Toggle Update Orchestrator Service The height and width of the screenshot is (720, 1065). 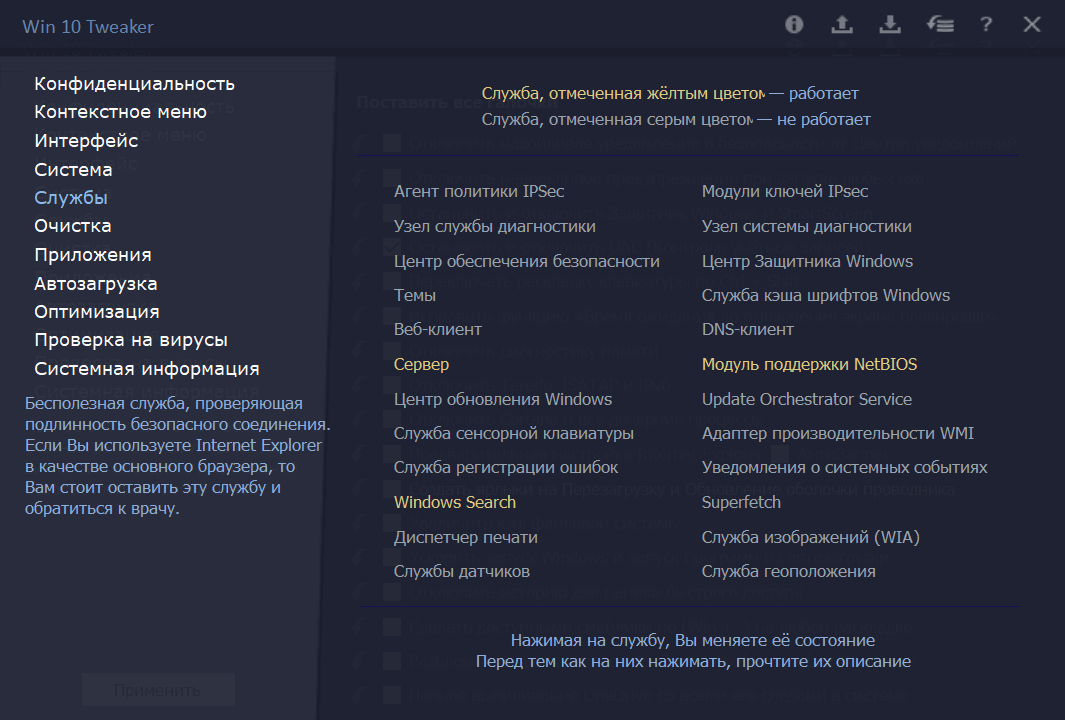click(x=806, y=399)
